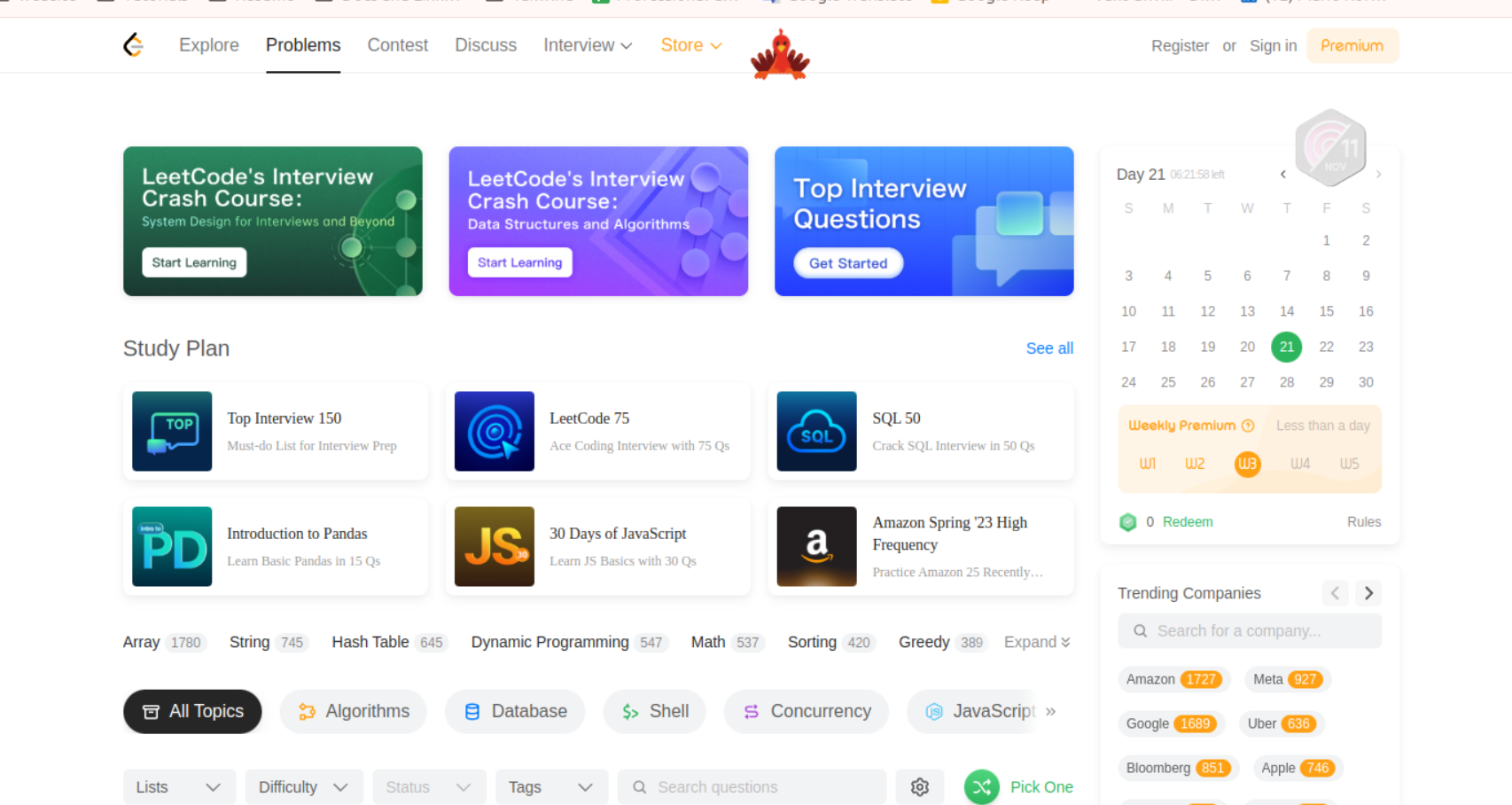Click the LeetCode logo in the navbar

(x=134, y=45)
